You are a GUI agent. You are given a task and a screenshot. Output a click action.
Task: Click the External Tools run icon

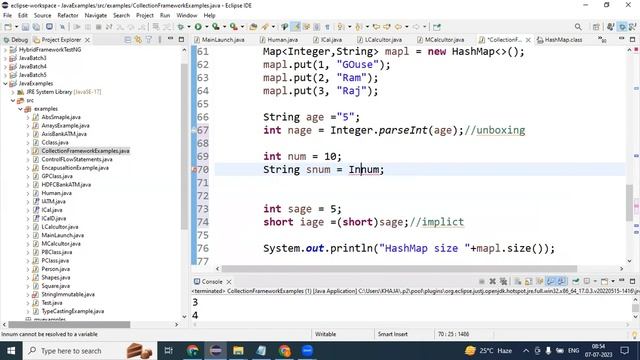coord(233,27)
